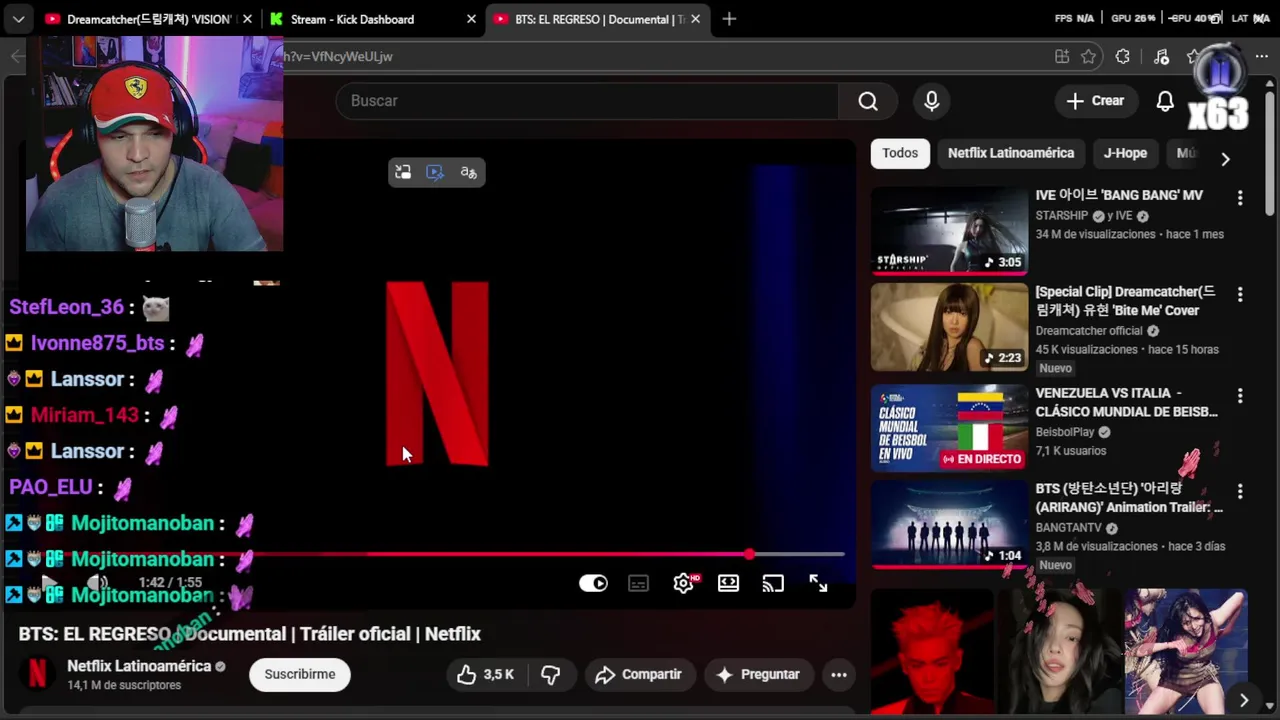Focus the Buscar search field
The height and width of the screenshot is (720, 1280).
tap(587, 101)
